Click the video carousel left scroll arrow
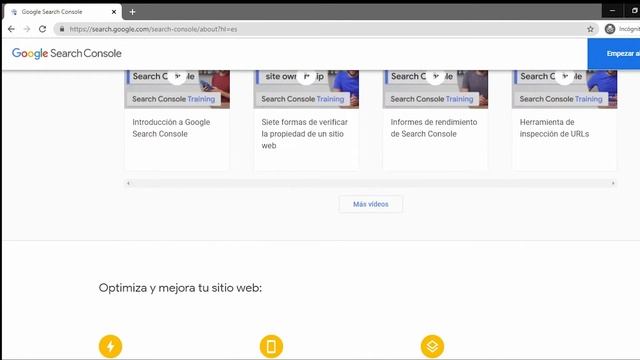 tap(129, 183)
